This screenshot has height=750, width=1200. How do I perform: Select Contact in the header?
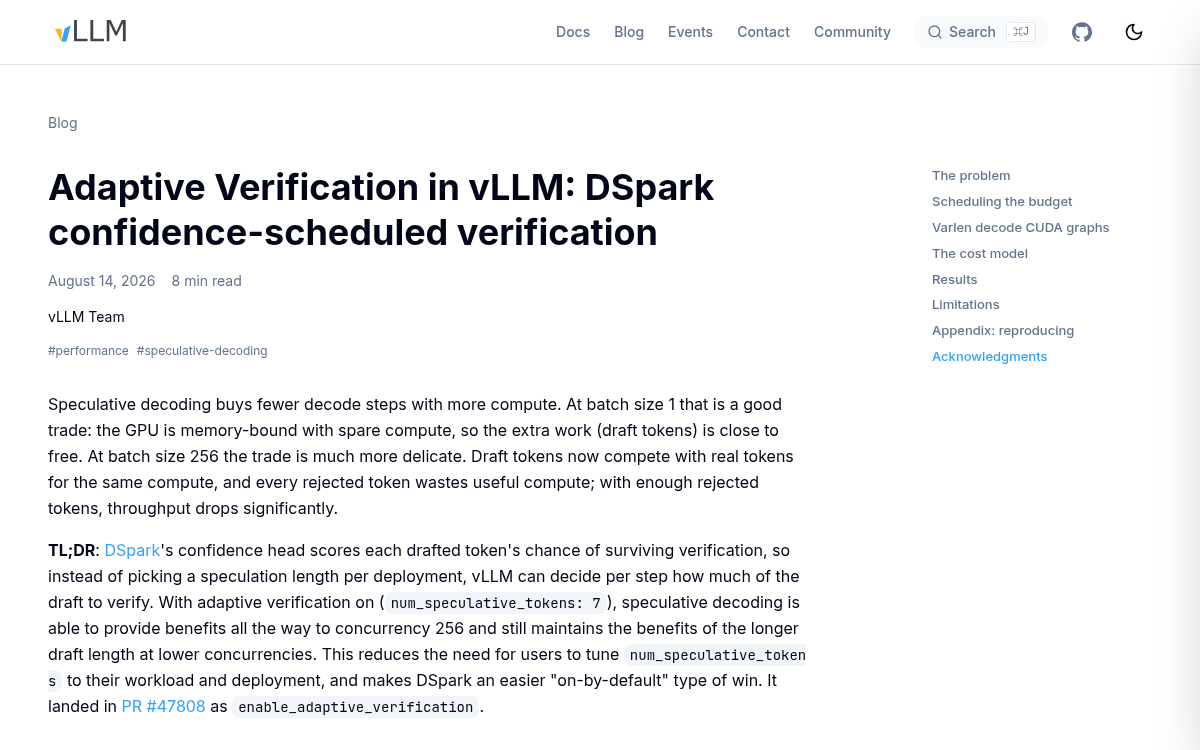[763, 32]
